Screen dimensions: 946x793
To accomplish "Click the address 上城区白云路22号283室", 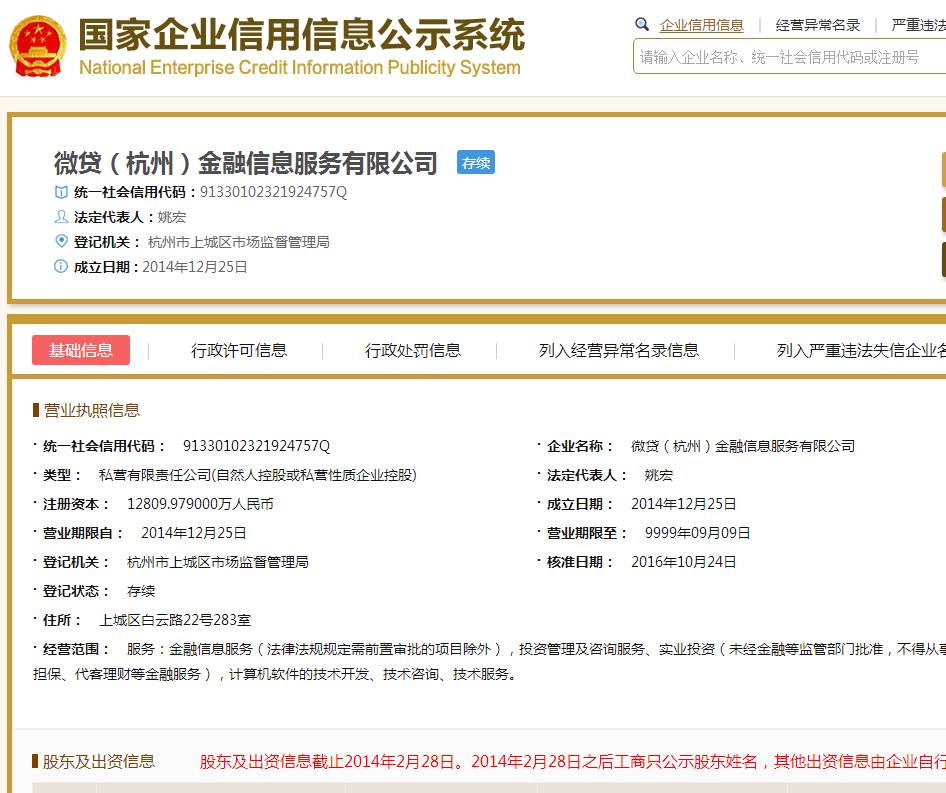I will coord(175,620).
